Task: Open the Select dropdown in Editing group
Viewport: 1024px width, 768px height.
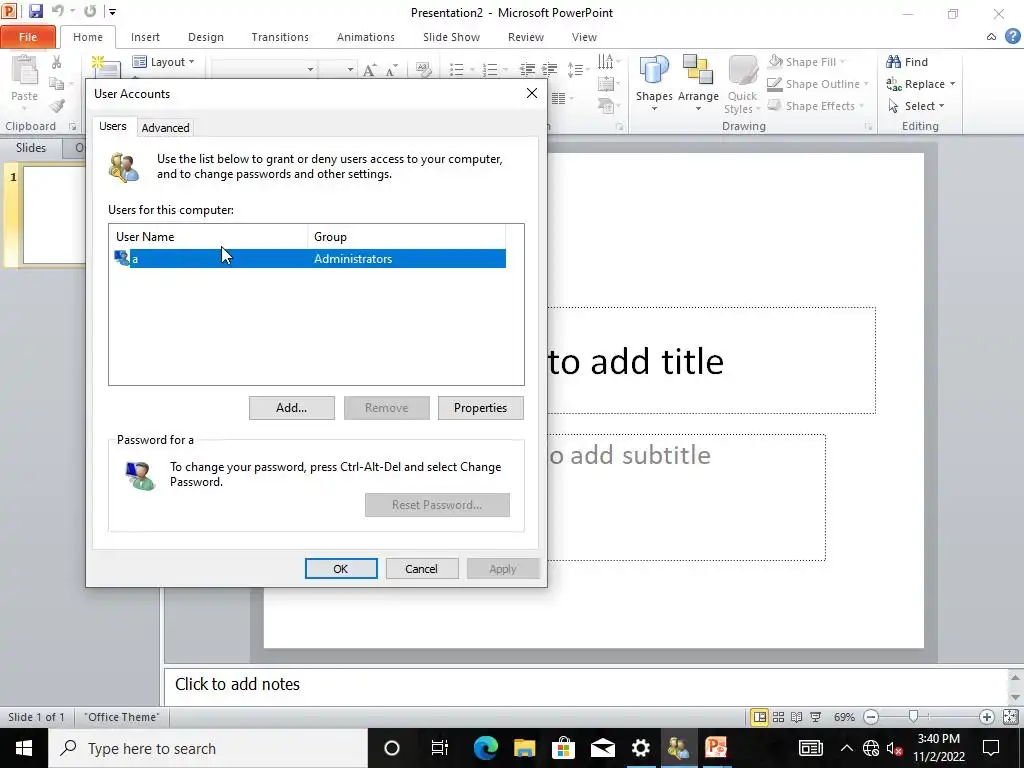Action: 917,106
